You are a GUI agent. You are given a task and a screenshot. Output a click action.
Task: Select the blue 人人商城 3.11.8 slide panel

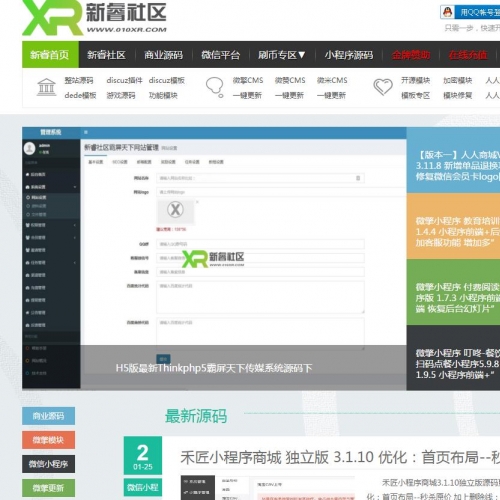453,160
